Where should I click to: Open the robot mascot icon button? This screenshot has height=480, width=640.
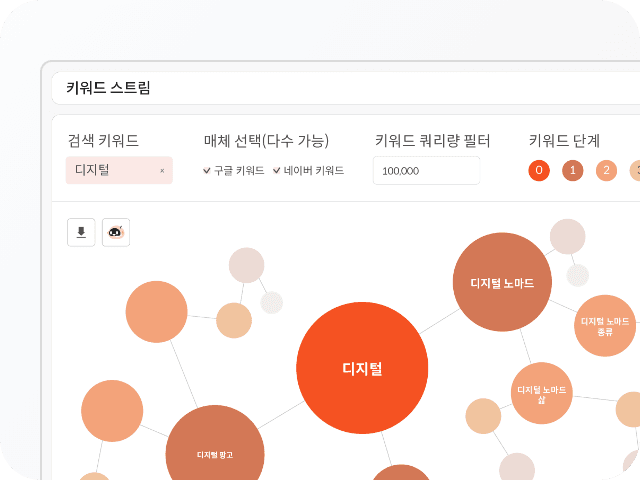[x=116, y=232]
